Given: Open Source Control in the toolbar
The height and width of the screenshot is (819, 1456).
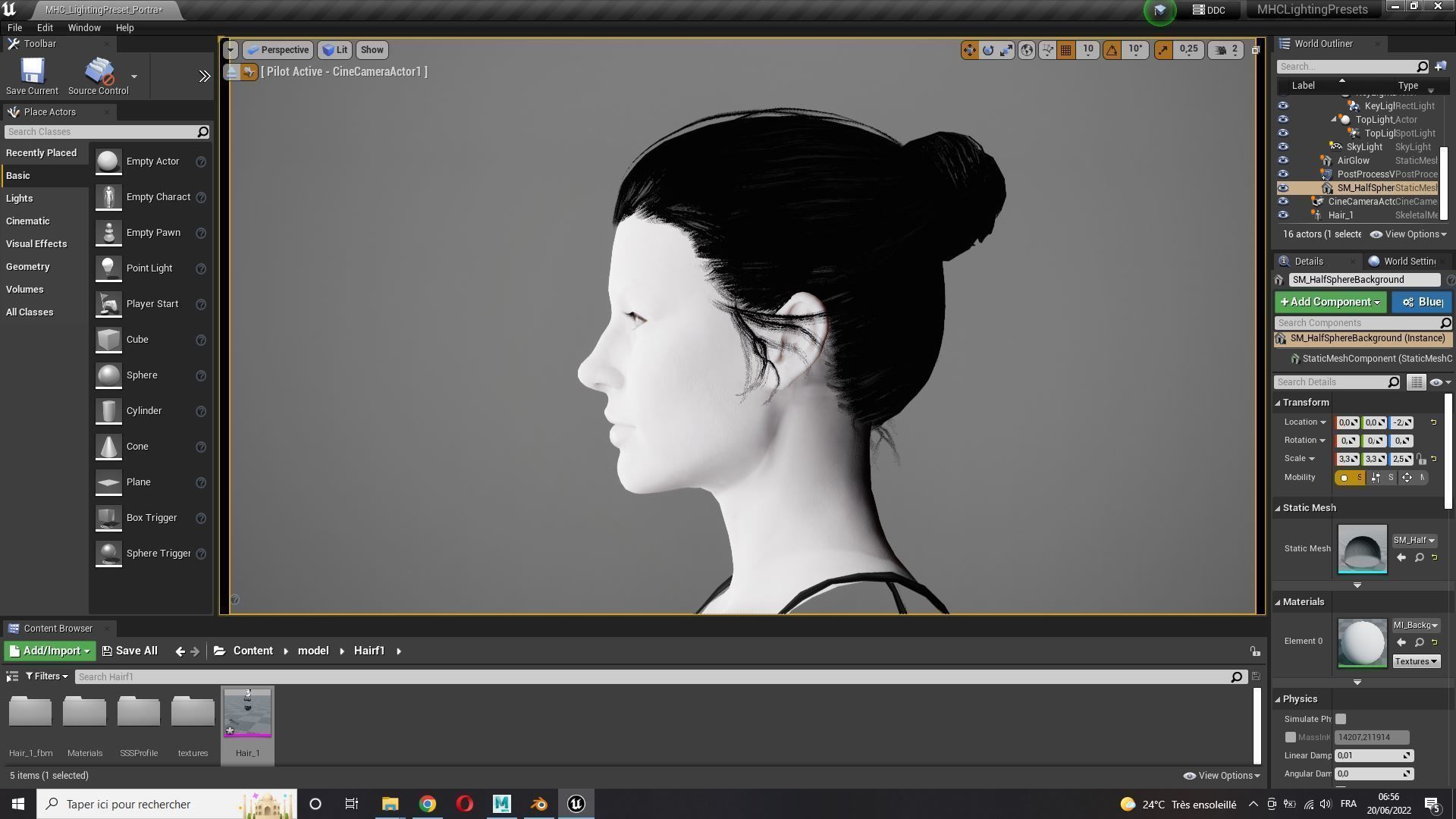Looking at the screenshot, I should (99, 76).
